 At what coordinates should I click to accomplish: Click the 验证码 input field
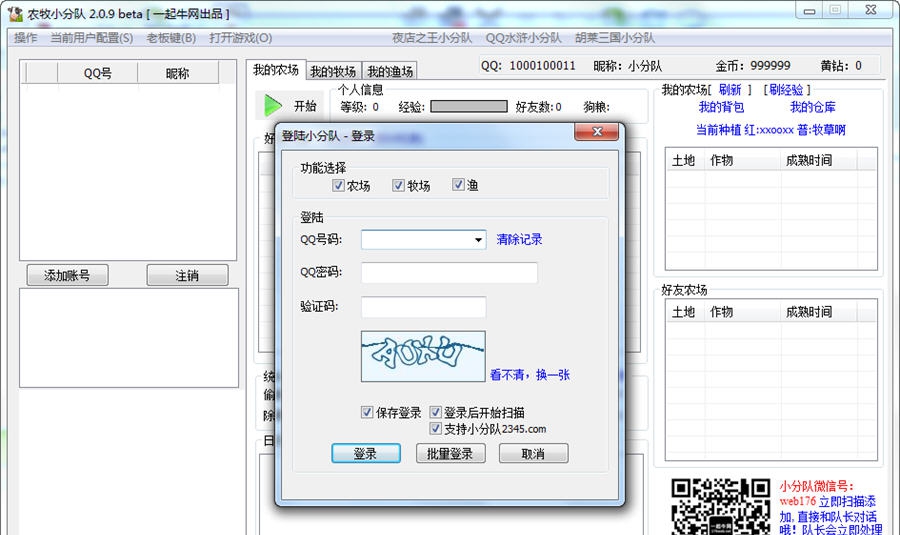click(424, 307)
